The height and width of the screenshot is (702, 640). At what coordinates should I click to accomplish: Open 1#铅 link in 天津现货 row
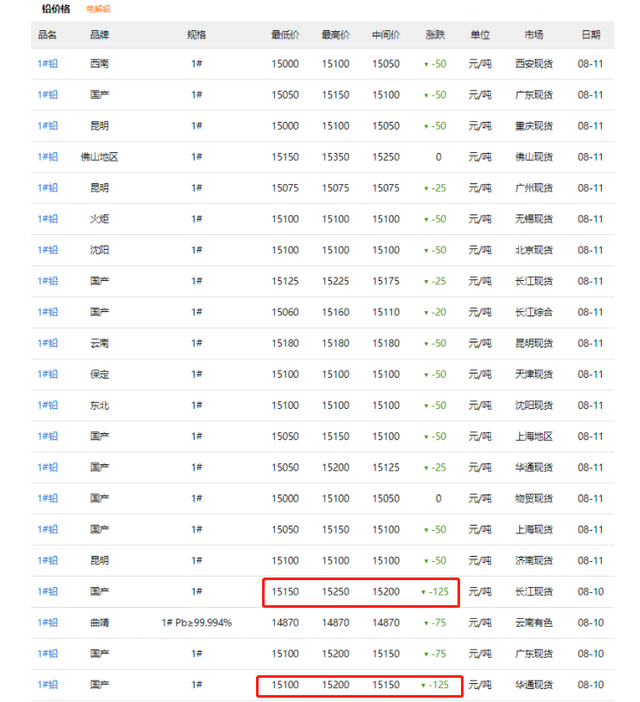click(x=47, y=374)
